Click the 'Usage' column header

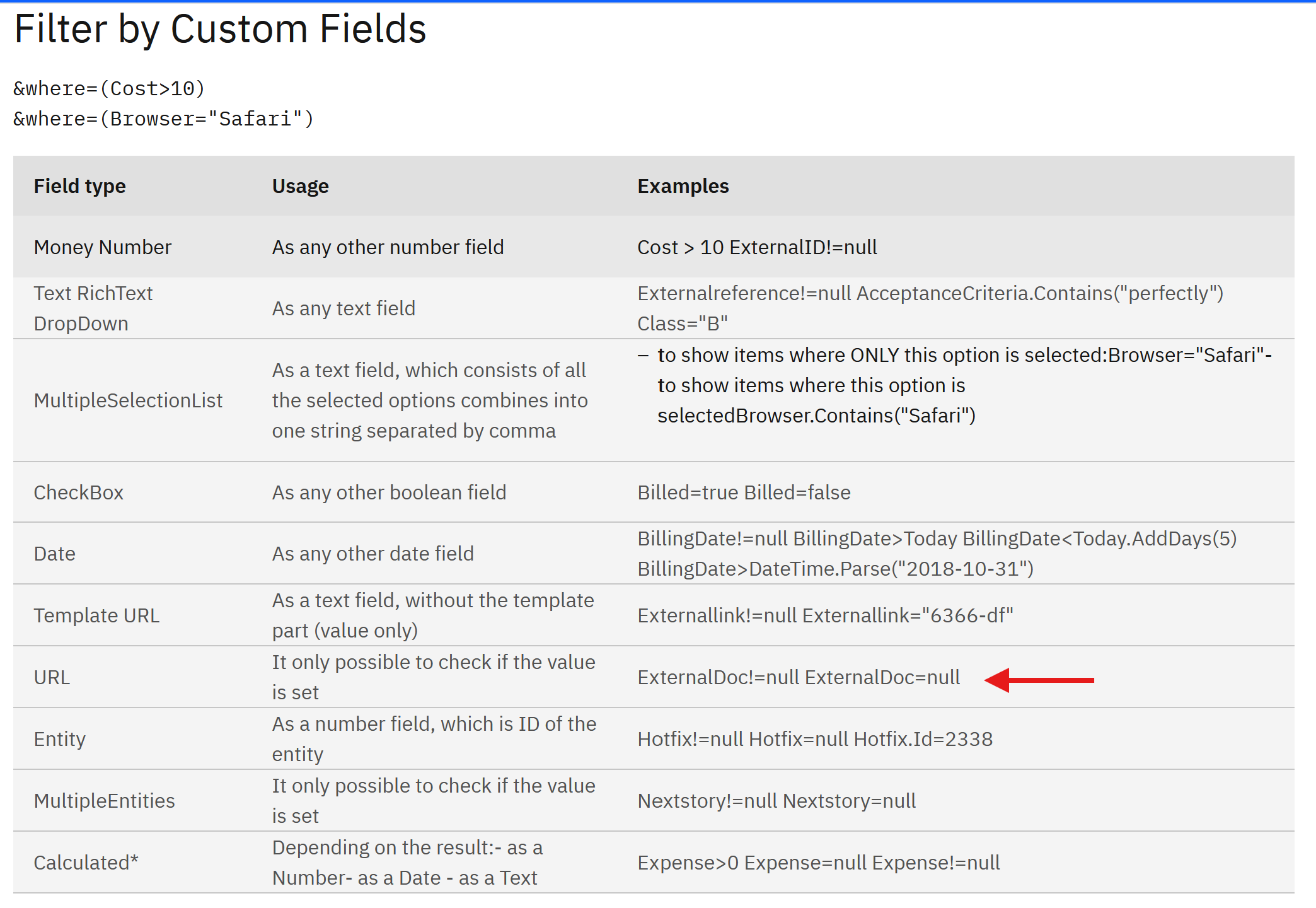click(300, 186)
